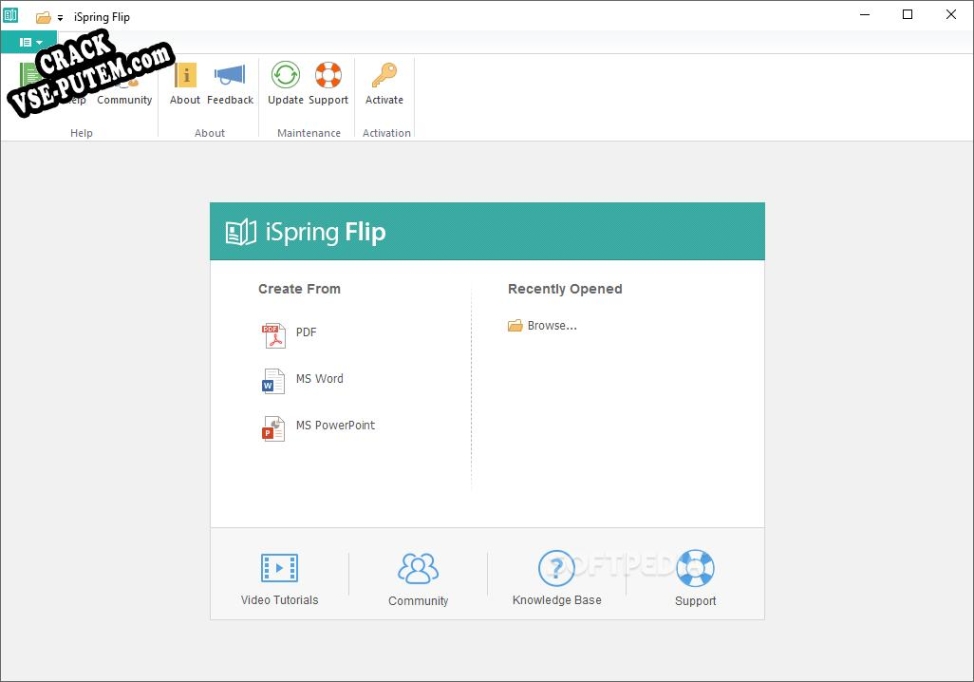Click the Browse folder icon
974x682 pixels.
[x=515, y=325]
